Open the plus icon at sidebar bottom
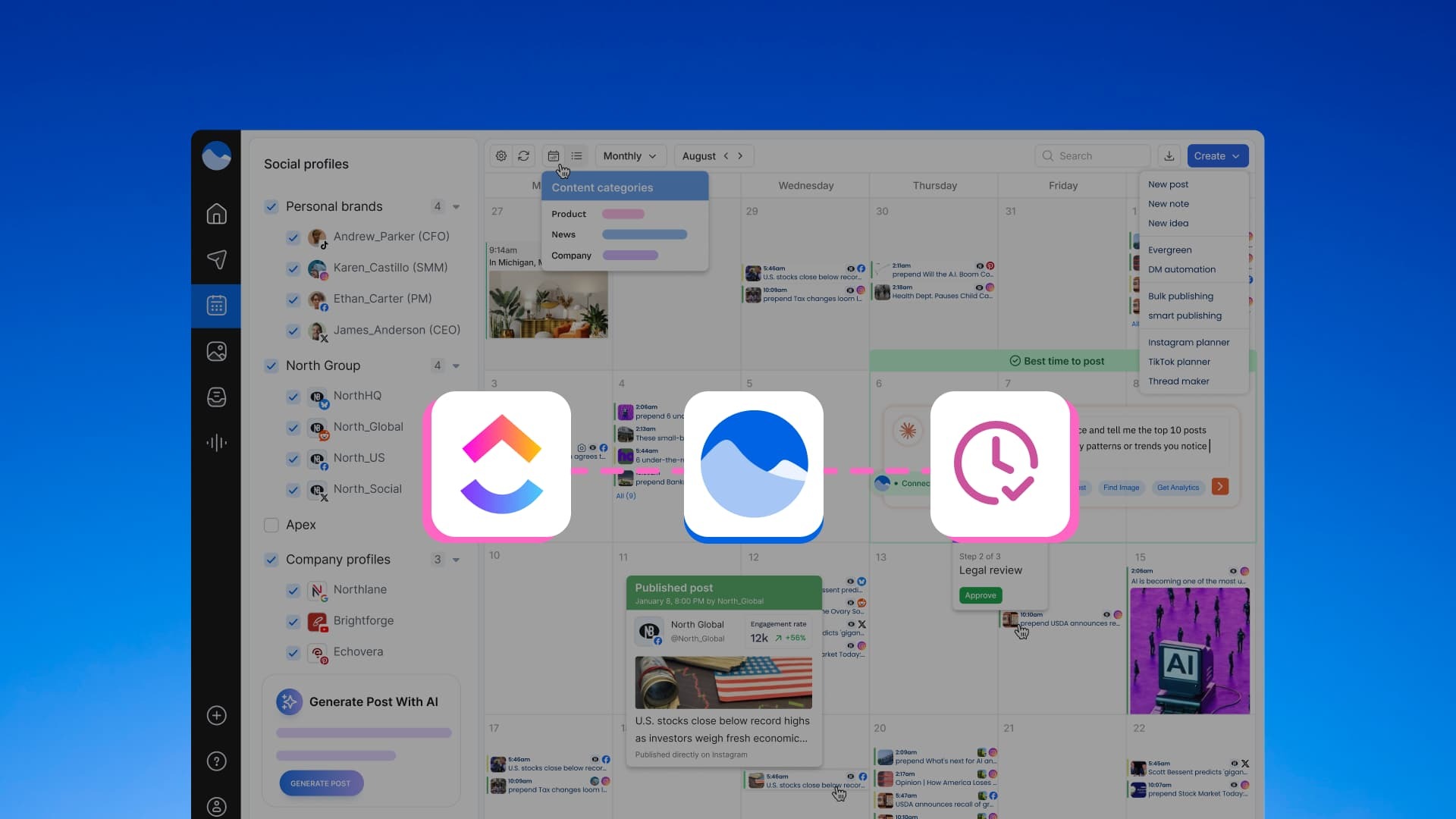This screenshot has width=1456, height=819. (217, 715)
